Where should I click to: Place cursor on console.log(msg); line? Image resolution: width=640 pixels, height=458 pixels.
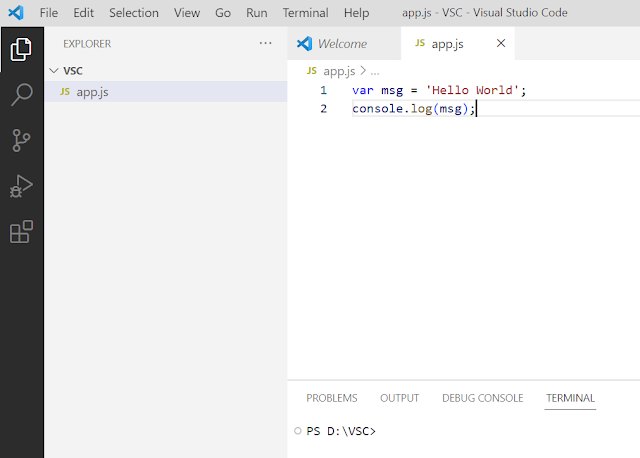(x=414, y=109)
